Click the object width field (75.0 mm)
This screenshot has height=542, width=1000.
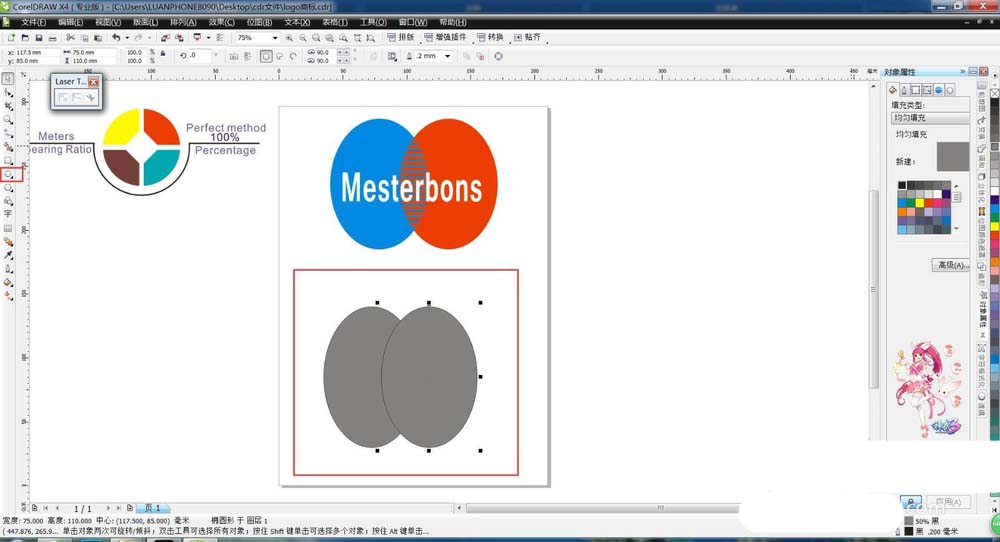(x=93, y=52)
